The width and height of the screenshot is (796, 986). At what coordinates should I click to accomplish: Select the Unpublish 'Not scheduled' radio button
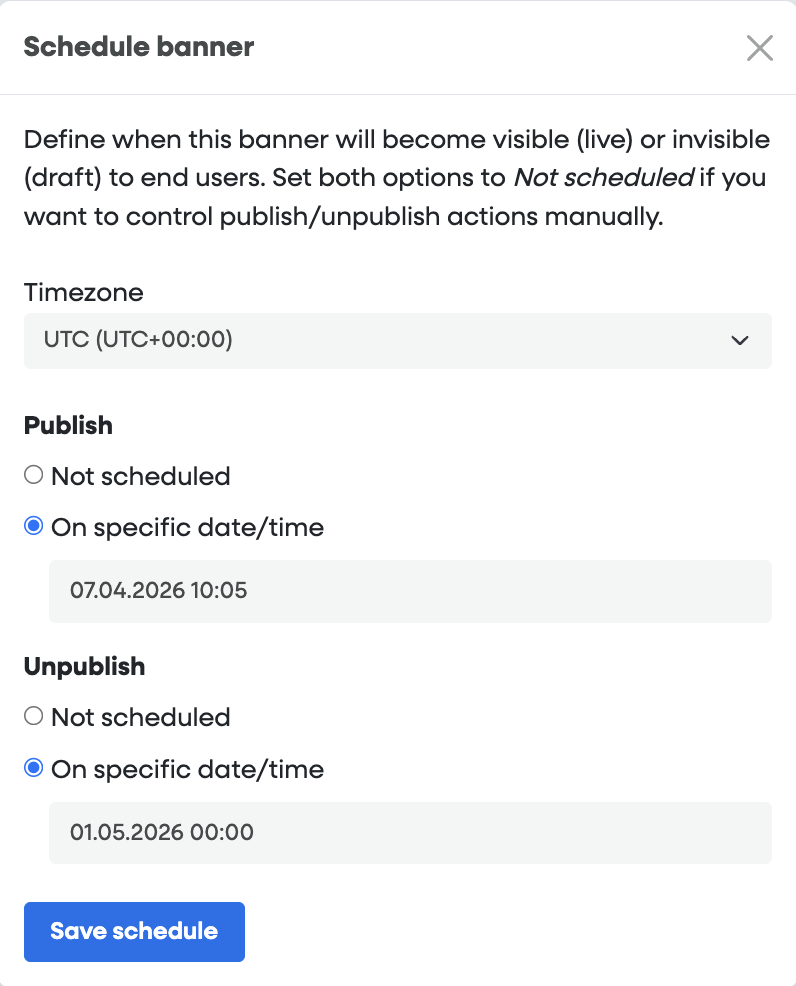click(34, 716)
